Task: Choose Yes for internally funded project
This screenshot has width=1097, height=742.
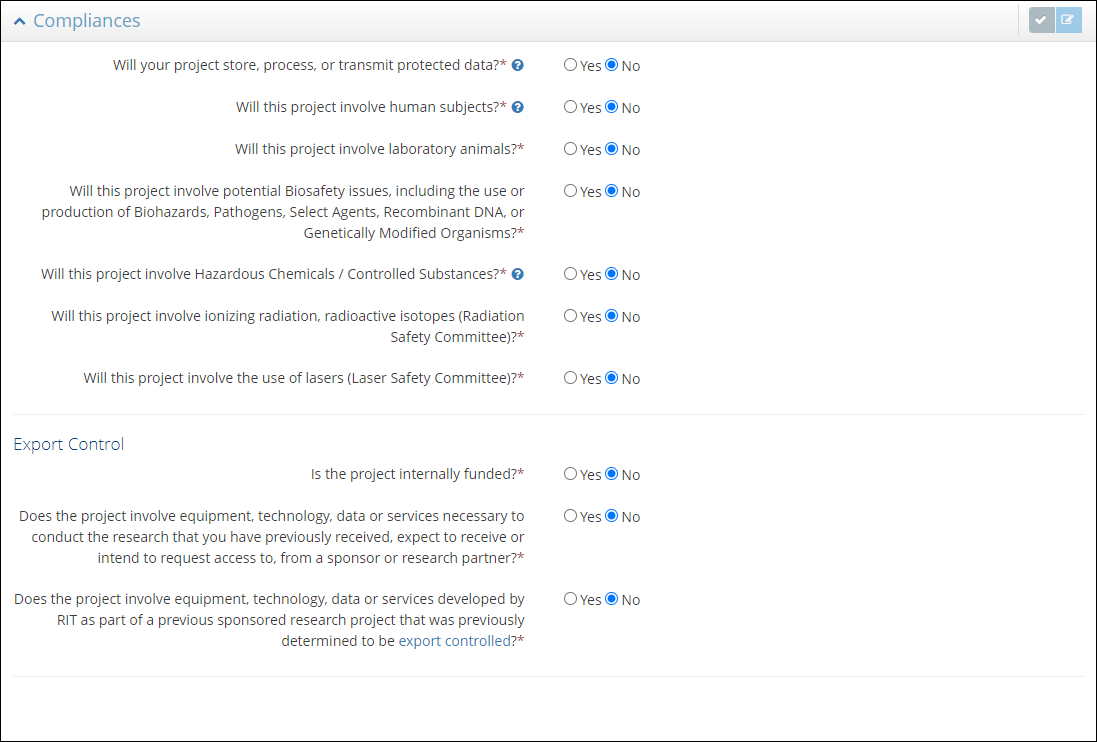Action: coord(570,474)
